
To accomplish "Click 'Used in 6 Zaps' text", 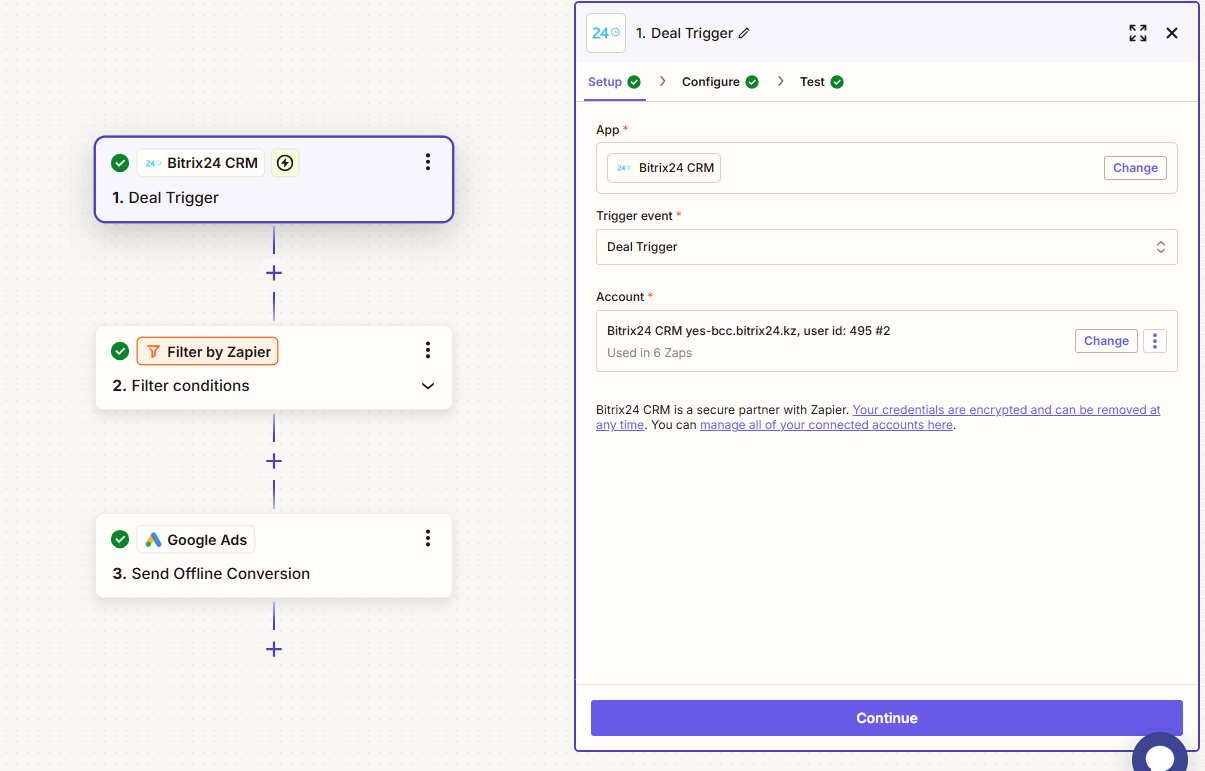I will coord(649,353).
